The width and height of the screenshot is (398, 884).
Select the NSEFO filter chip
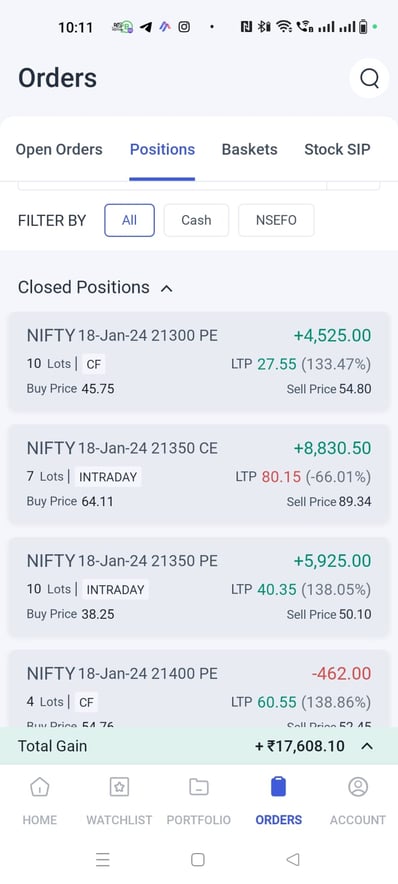click(276, 220)
